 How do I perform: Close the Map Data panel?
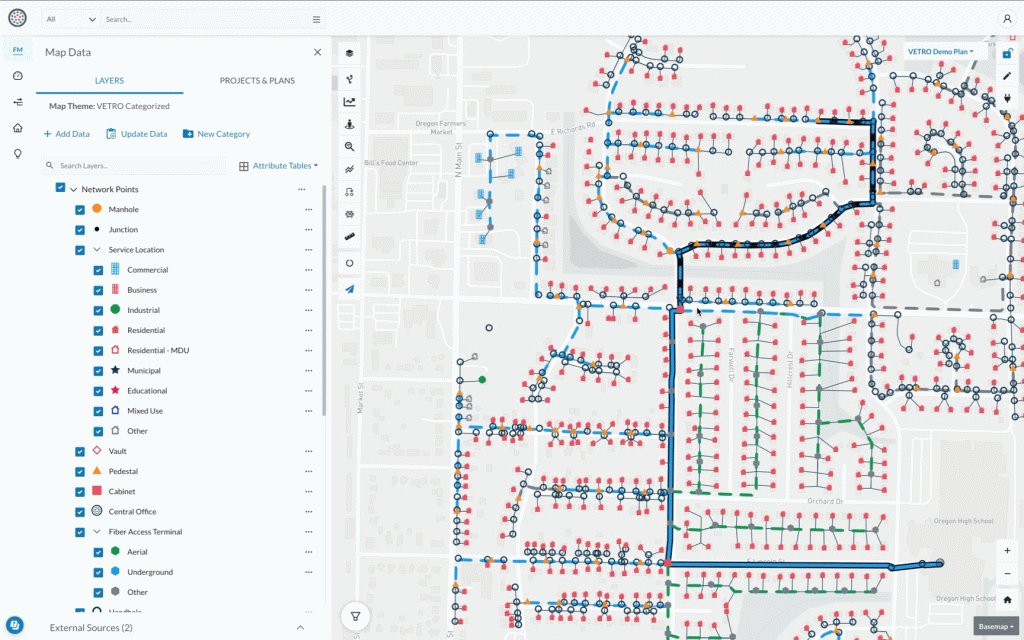click(x=317, y=52)
